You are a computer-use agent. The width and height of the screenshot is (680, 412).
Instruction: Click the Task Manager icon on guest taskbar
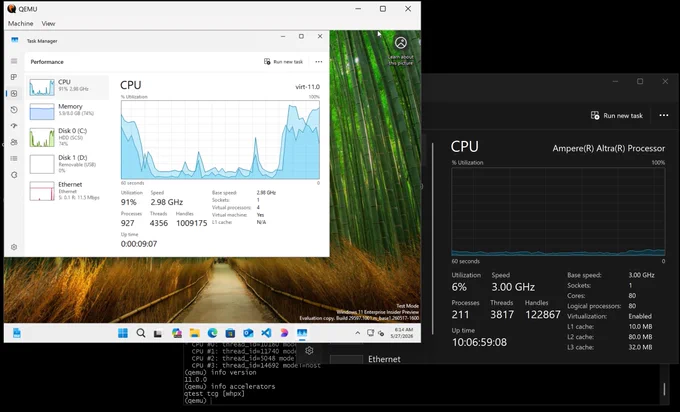[x=302, y=333]
